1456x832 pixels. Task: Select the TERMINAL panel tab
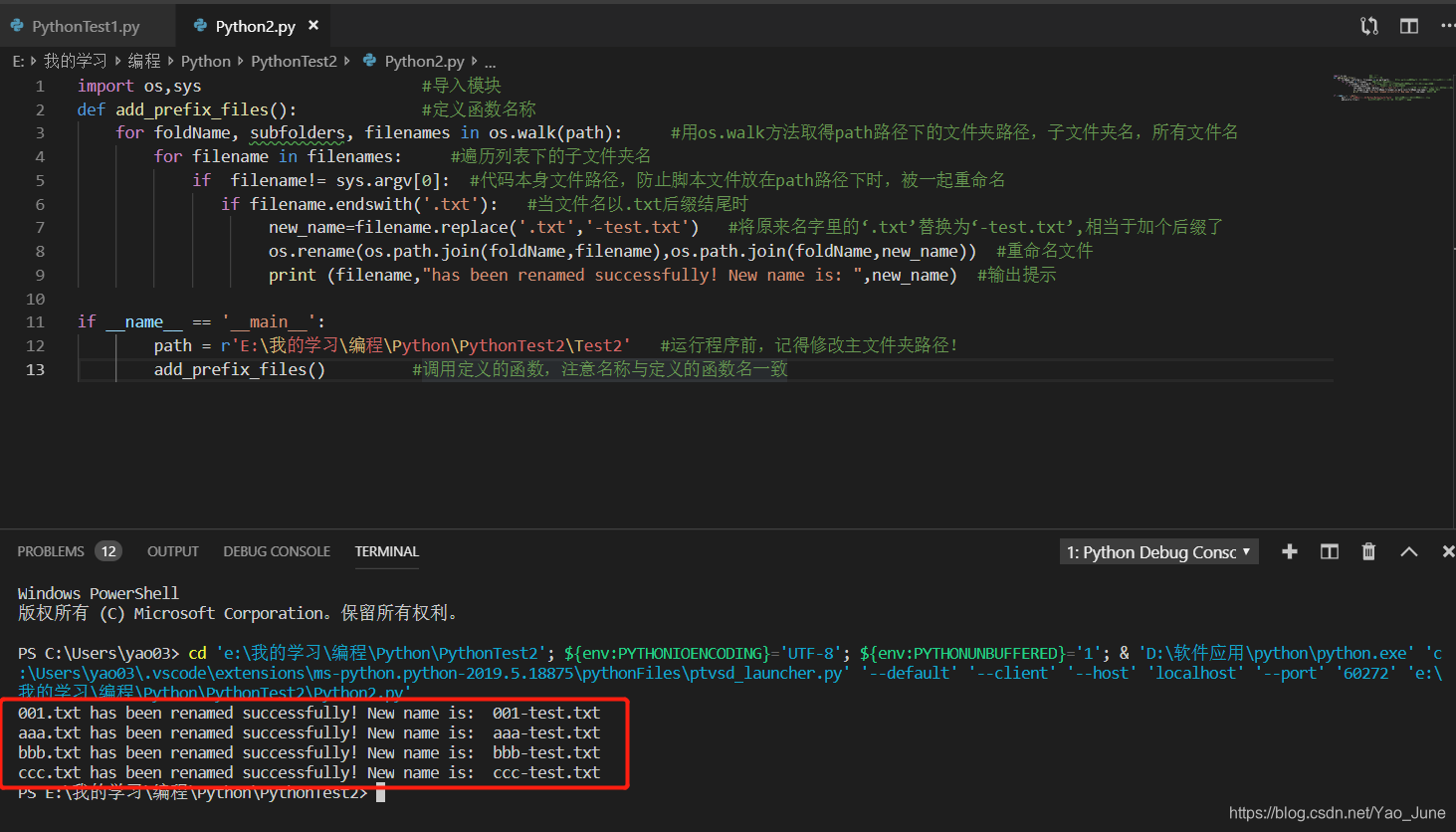pos(387,551)
